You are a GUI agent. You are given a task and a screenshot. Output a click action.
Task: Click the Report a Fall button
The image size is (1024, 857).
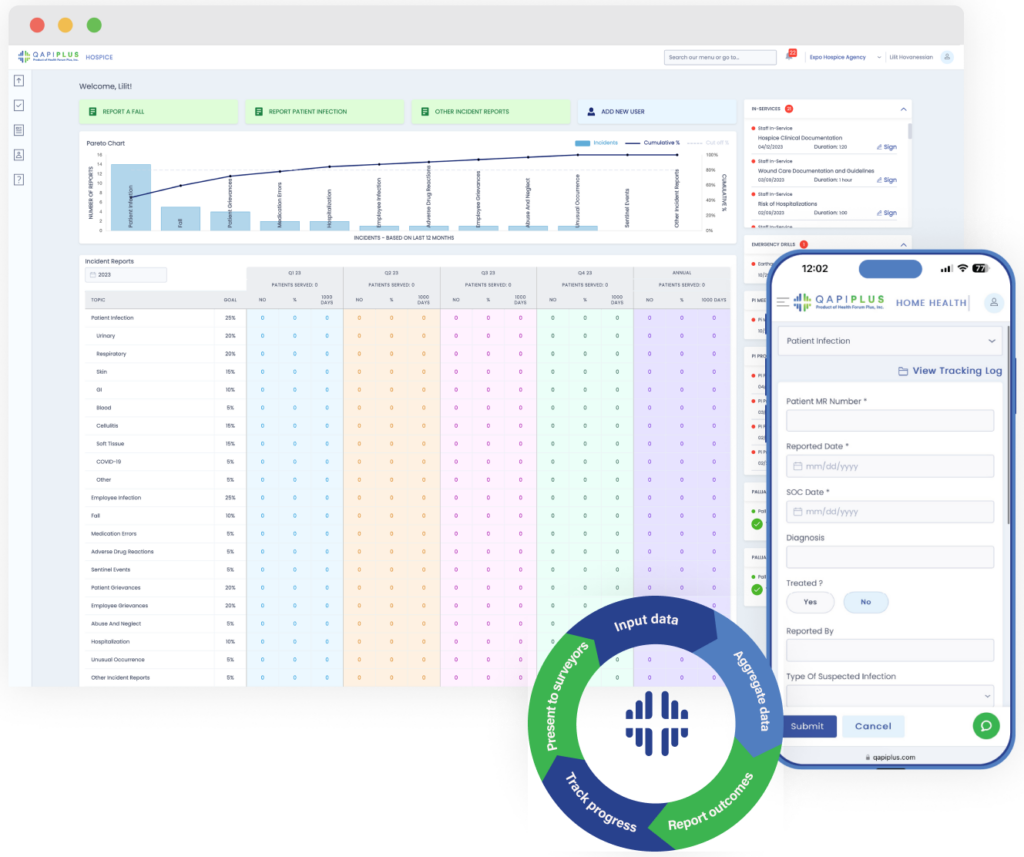click(x=159, y=112)
